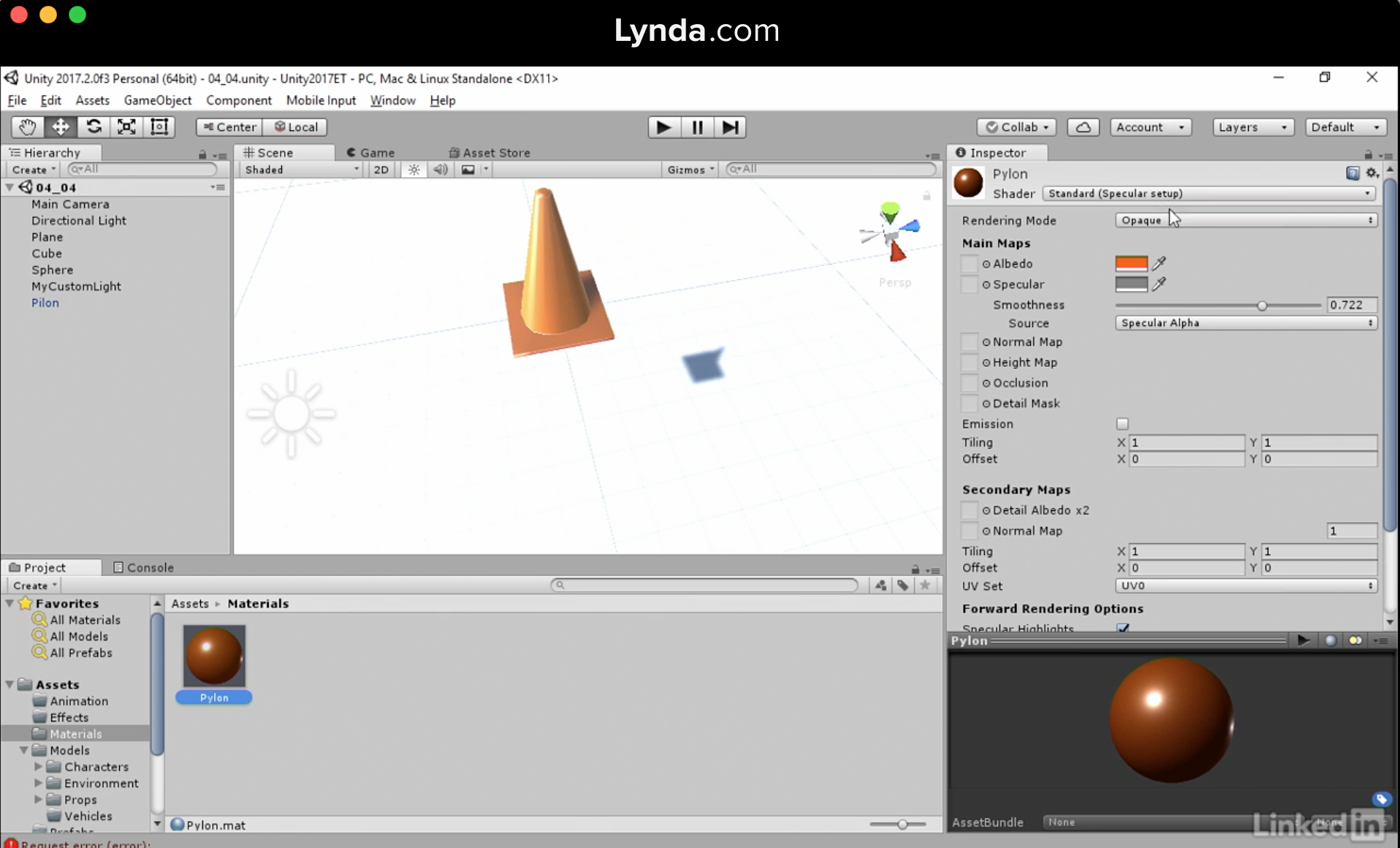Open the Account dropdown
Screen dimensions: 1400x848
pos(1150,127)
